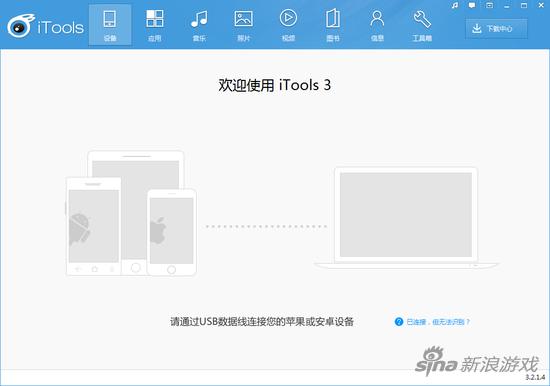Viewport: 550px width, 386px height.
Task: Open the Photos (照片) picture icon tab
Action: pyautogui.click(x=244, y=25)
